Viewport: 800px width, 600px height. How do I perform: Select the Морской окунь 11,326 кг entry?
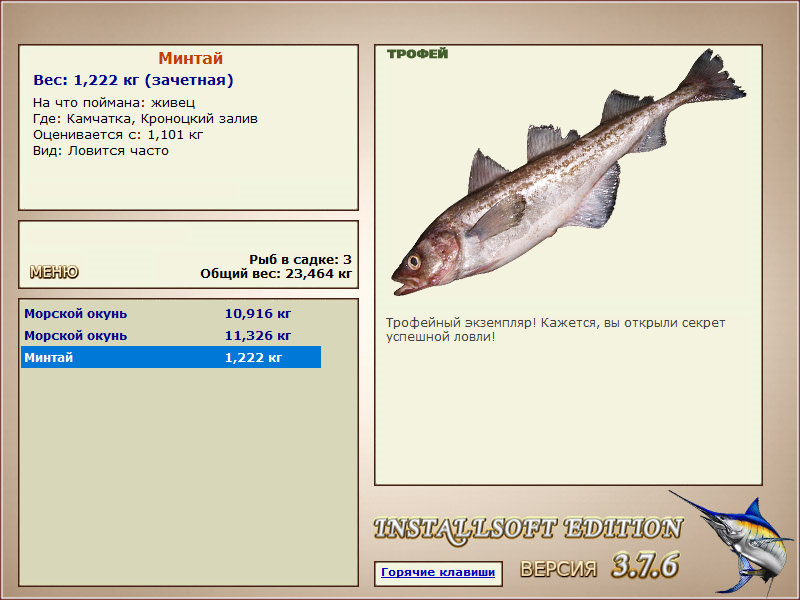tap(171, 335)
